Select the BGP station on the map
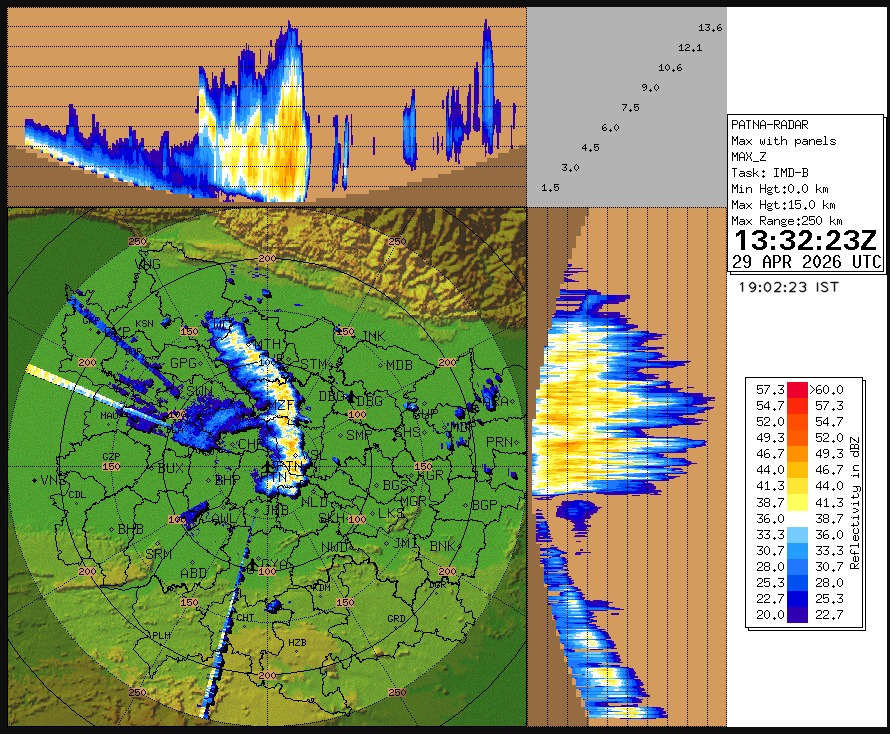890x734 pixels. (484, 506)
